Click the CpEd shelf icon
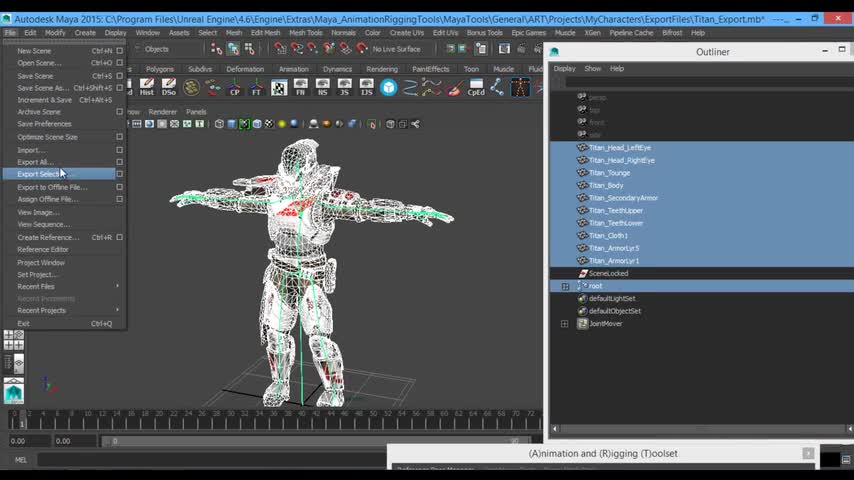The image size is (854, 480). pyautogui.click(x=476, y=88)
